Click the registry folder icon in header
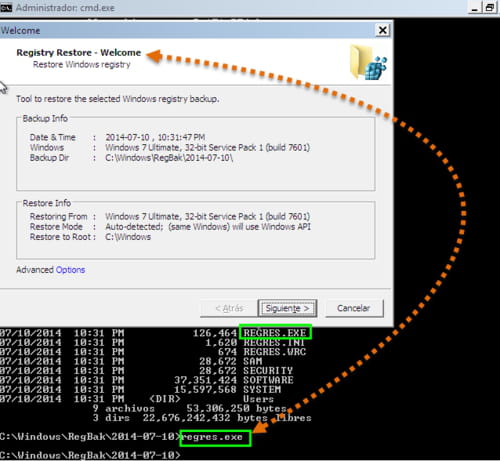Image resolution: width=500 pixels, height=461 pixels. pyautogui.click(x=368, y=62)
